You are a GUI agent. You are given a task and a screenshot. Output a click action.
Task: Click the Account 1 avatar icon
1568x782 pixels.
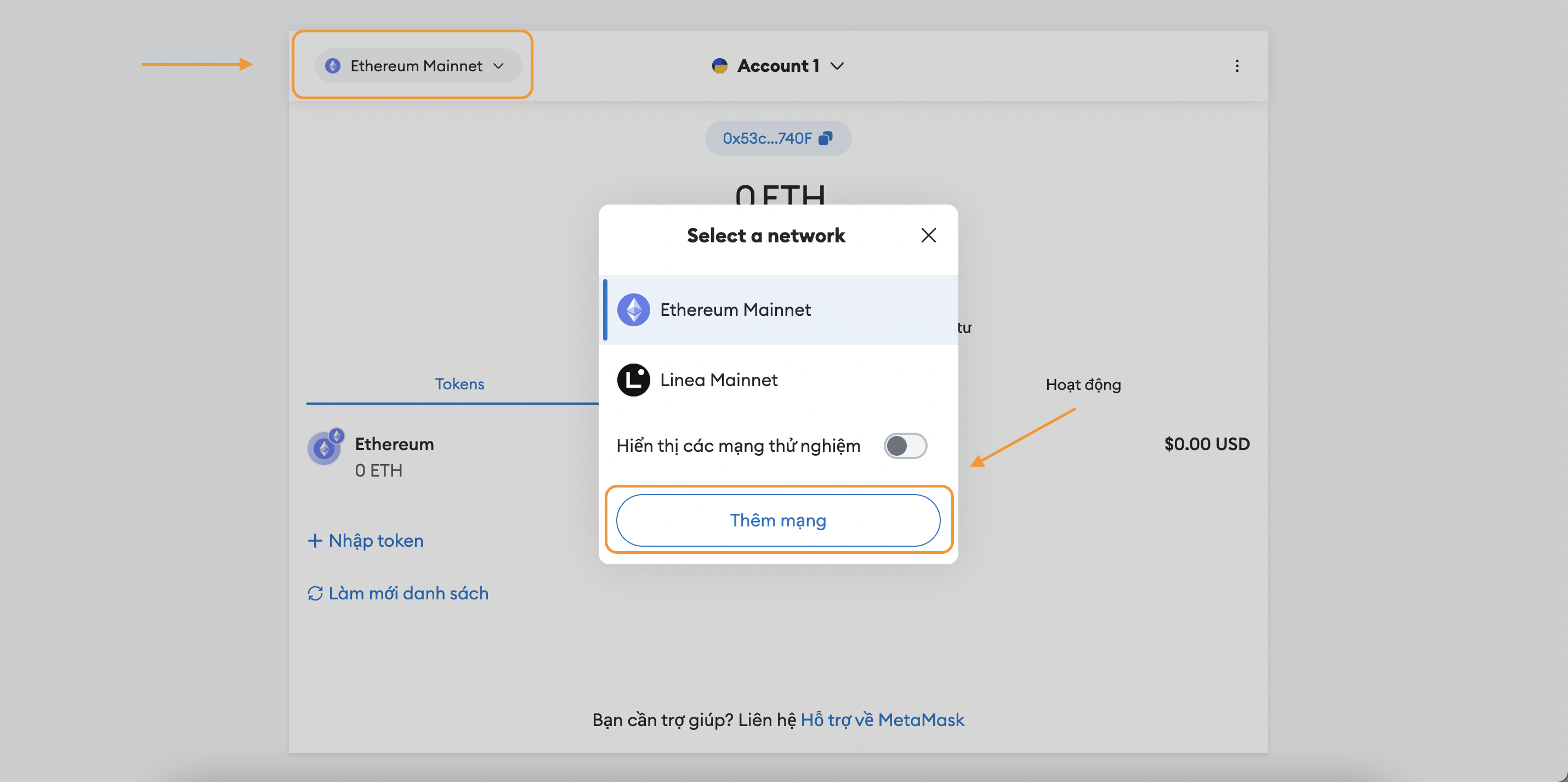719,66
